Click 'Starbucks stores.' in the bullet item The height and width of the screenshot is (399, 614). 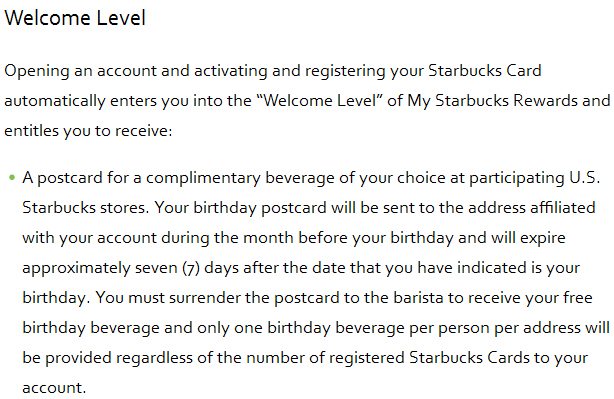pyautogui.click(x=86, y=207)
